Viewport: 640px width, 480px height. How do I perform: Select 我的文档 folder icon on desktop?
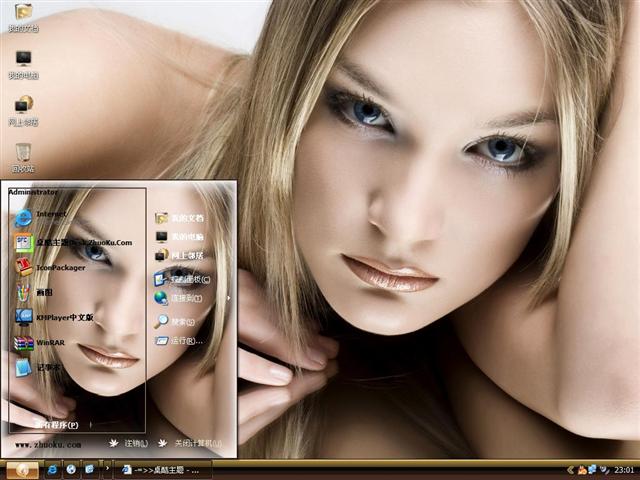coord(23,17)
